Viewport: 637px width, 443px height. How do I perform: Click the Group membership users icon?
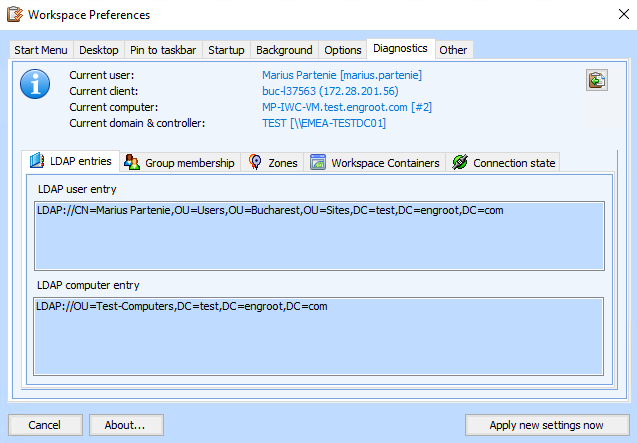coord(131,162)
